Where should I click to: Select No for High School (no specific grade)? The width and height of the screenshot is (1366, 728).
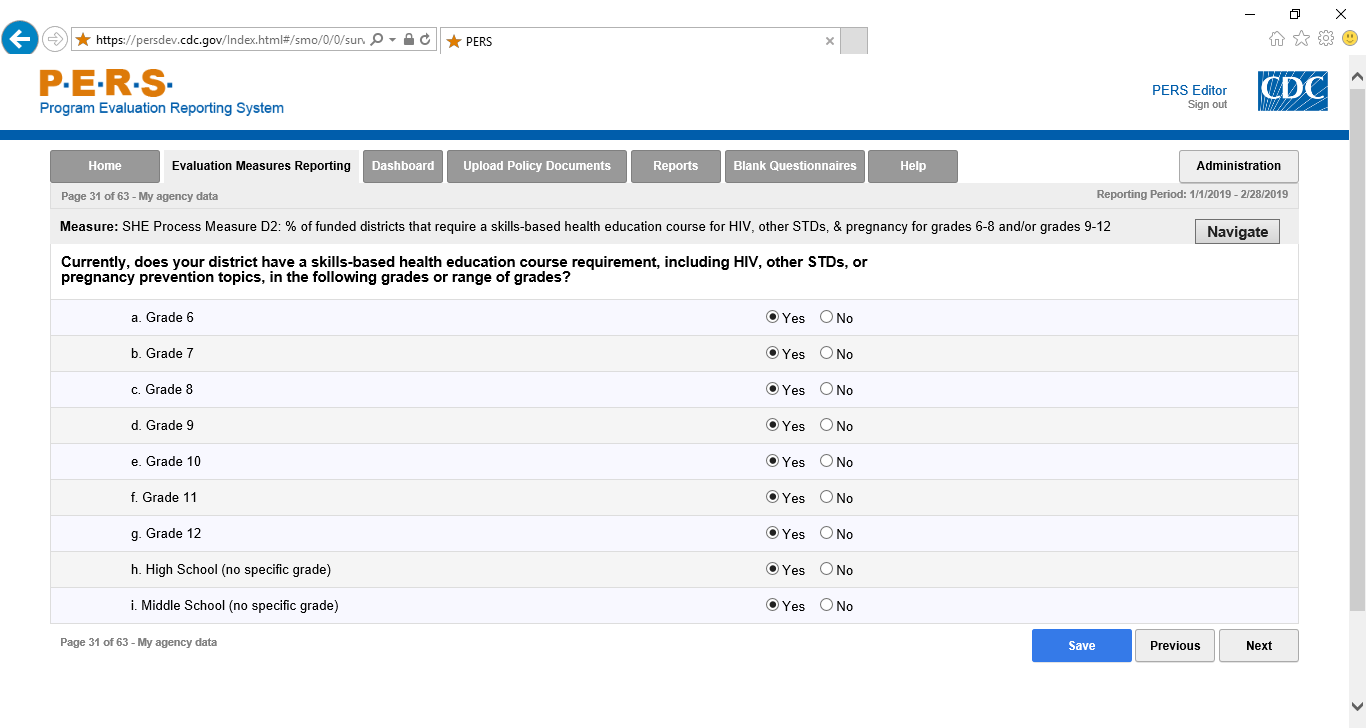pos(826,569)
